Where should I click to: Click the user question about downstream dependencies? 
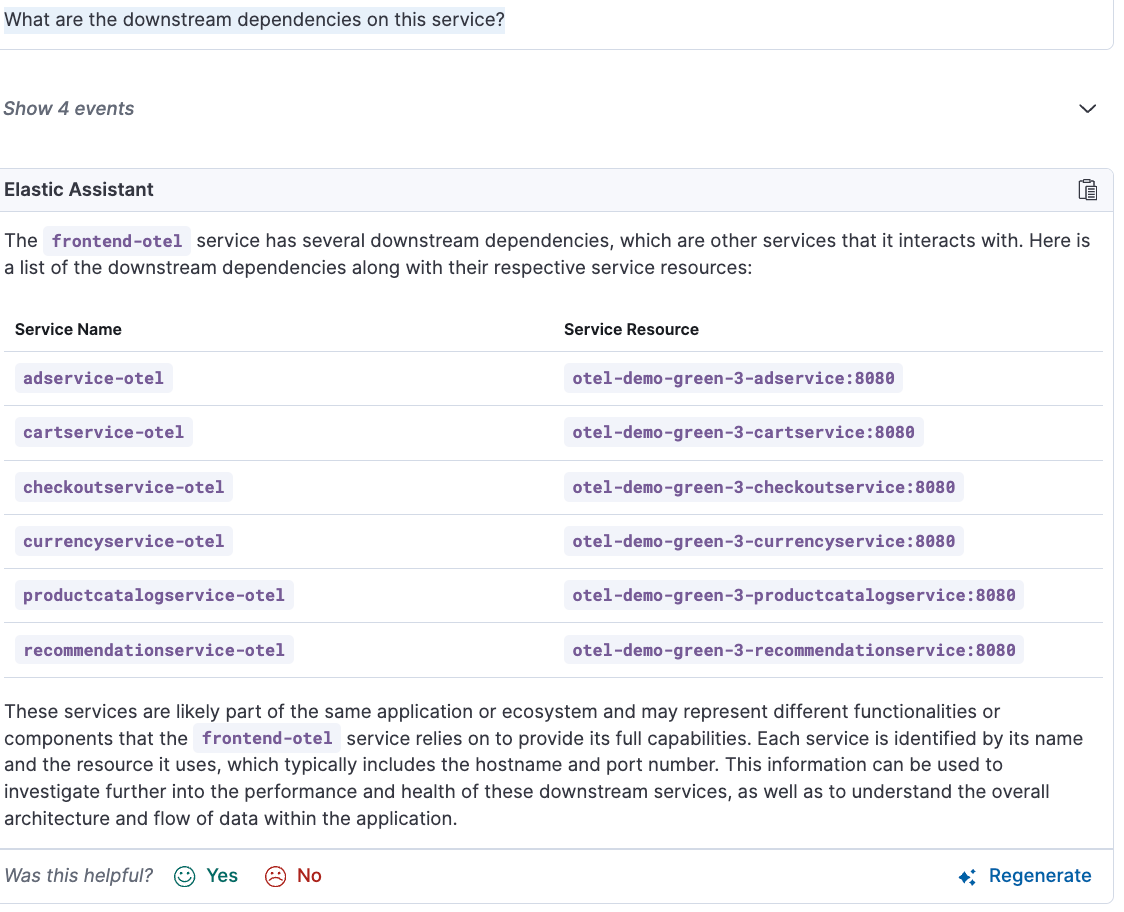255,20
